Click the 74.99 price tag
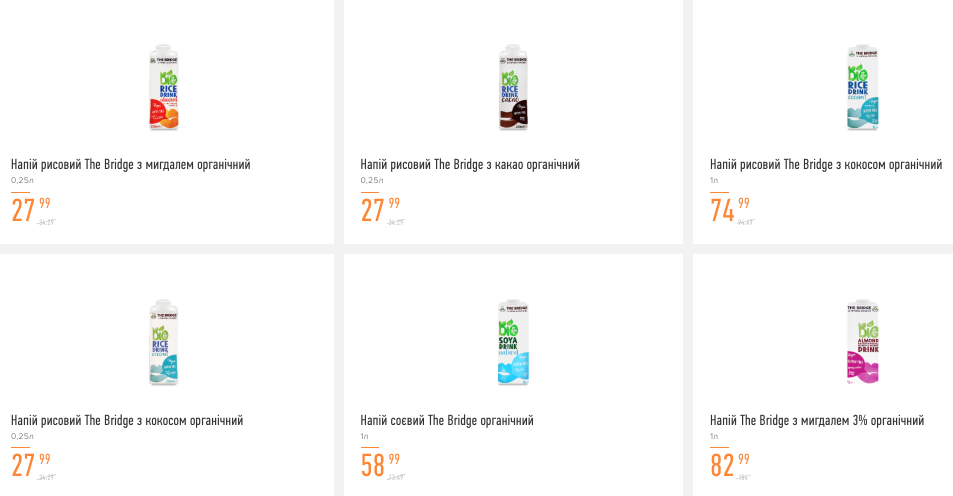Screen dimensions: 953x496 coord(729,210)
